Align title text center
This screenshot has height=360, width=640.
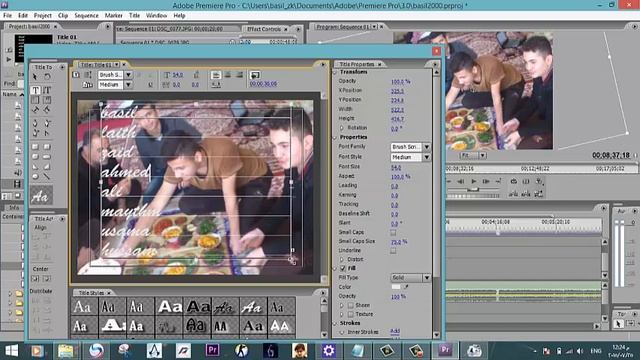point(228,75)
